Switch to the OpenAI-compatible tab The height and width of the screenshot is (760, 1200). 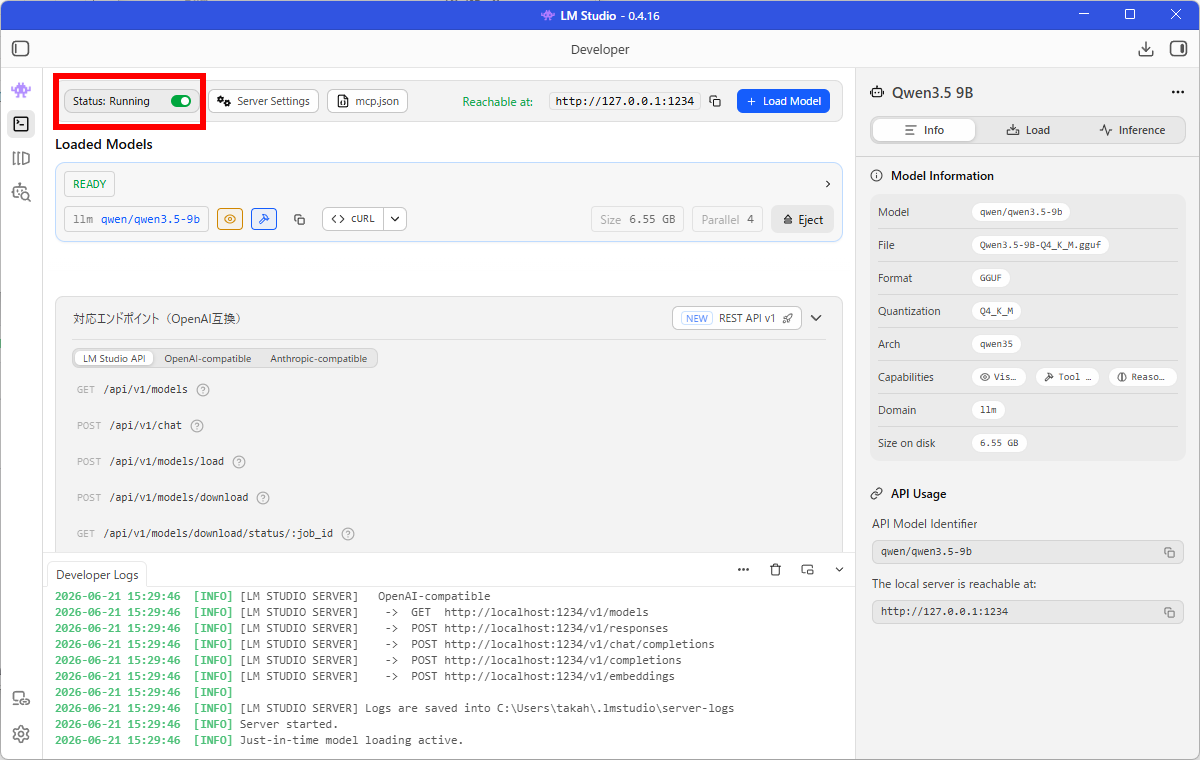click(x=208, y=358)
